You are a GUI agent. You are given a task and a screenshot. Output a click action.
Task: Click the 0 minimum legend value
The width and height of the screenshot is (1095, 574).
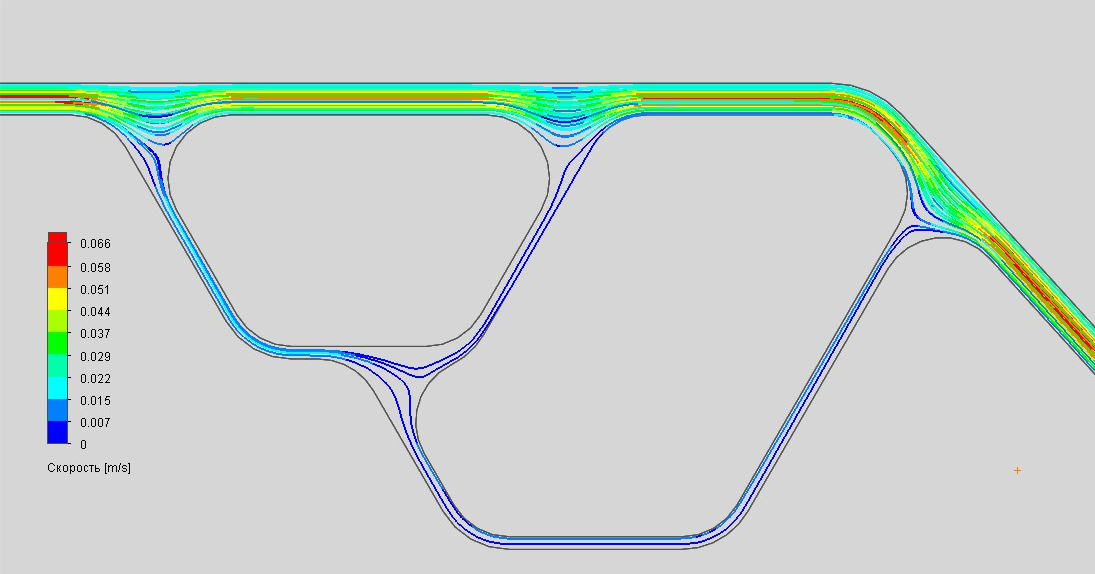(x=83, y=445)
